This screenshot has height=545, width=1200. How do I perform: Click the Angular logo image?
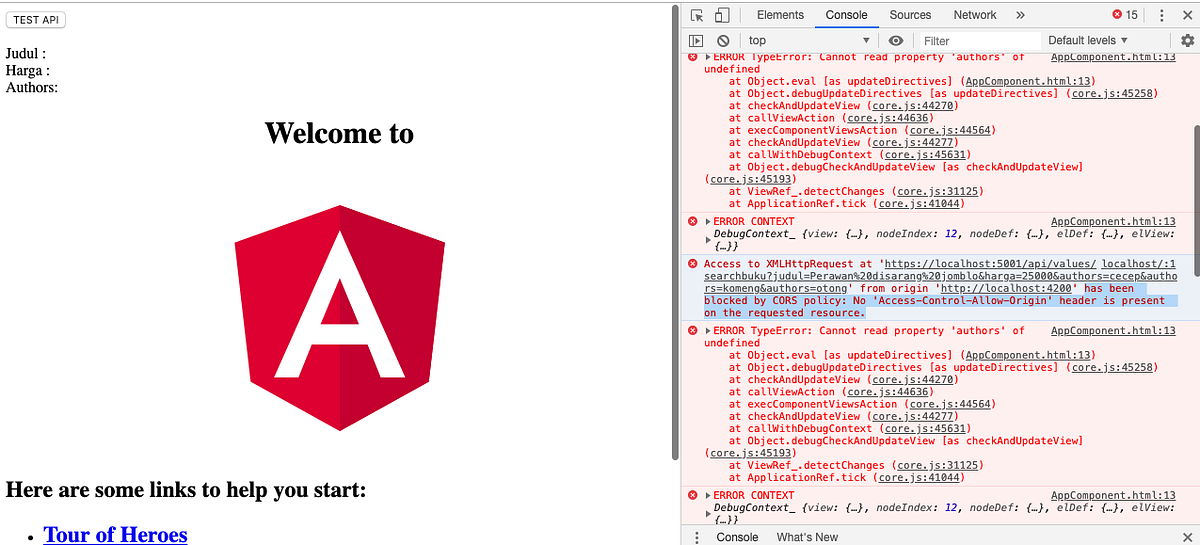coord(340,317)
